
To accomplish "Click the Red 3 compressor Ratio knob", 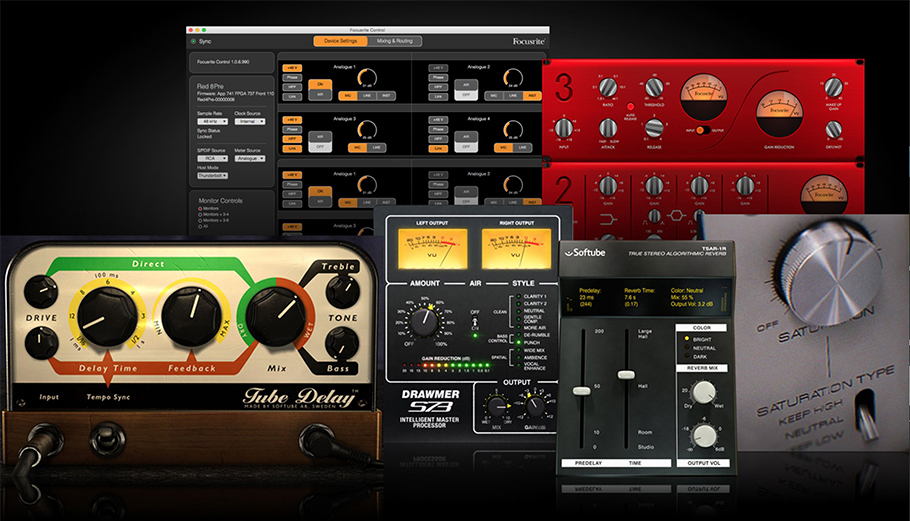I will pos(608,88).
